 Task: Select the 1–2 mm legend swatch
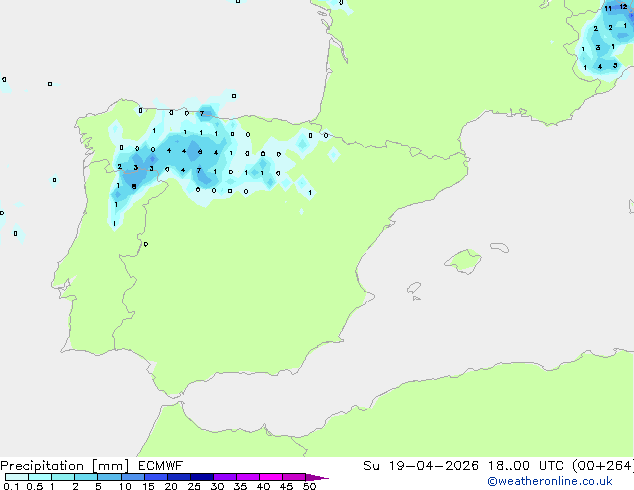(63, 477)
